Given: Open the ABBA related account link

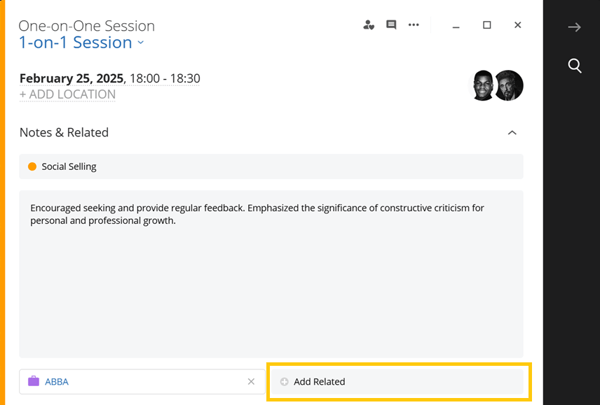Looking at the screenshot, I should [57, 382].
